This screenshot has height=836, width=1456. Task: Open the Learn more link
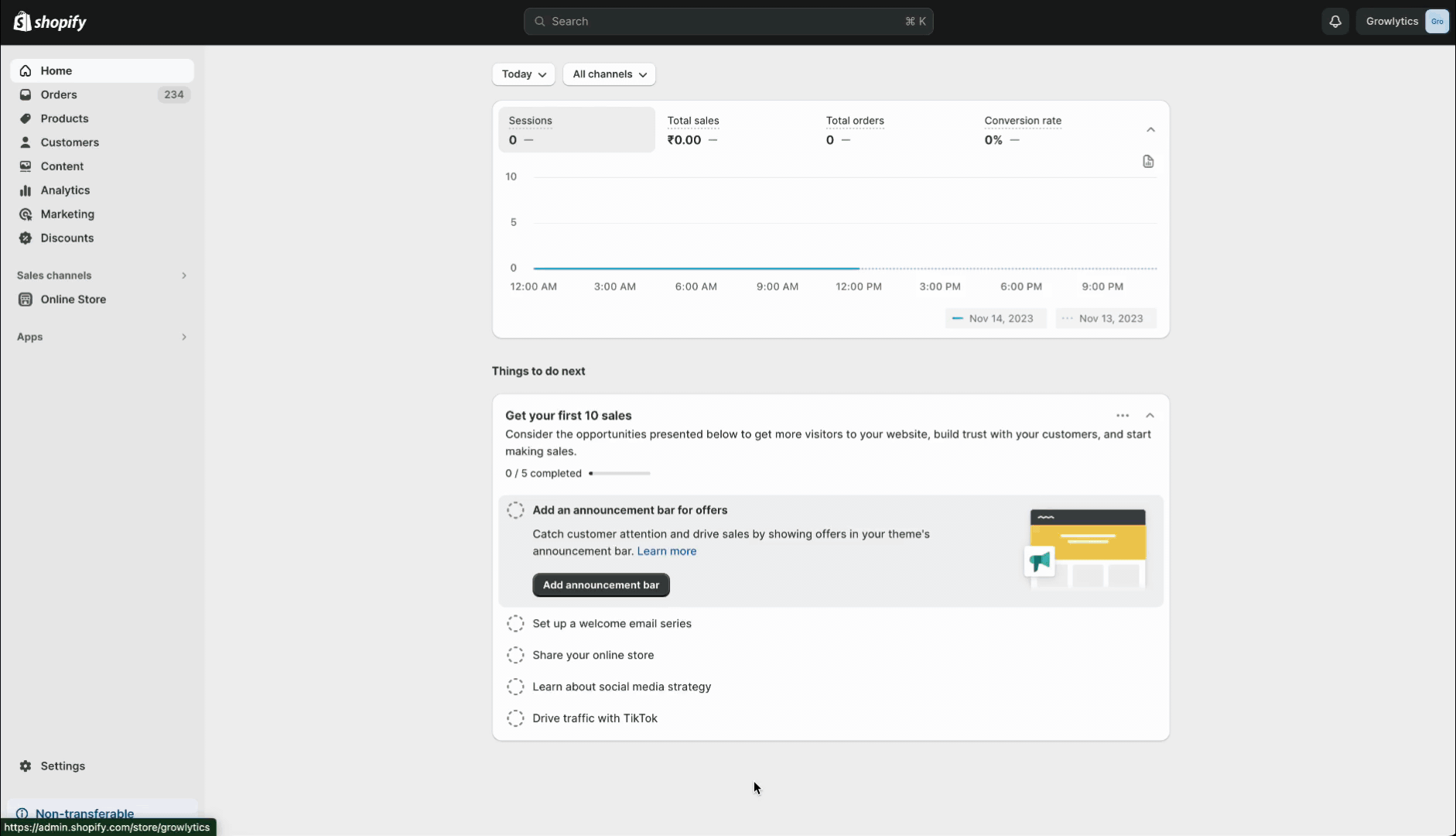[x=666, y=551]
